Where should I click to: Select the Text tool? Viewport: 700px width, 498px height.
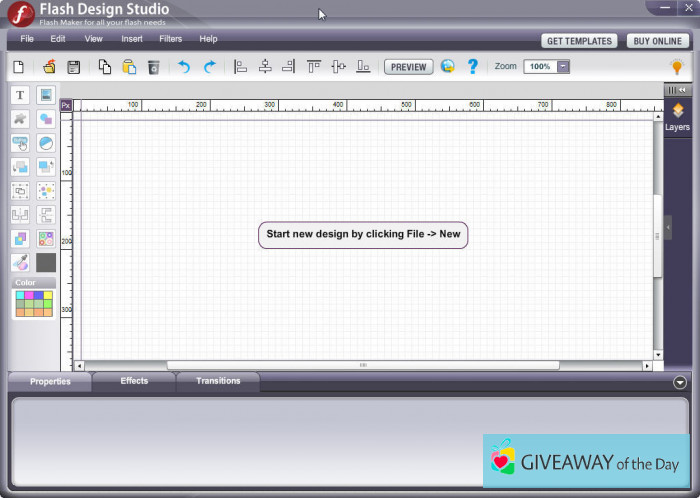(x=20, y=95)
